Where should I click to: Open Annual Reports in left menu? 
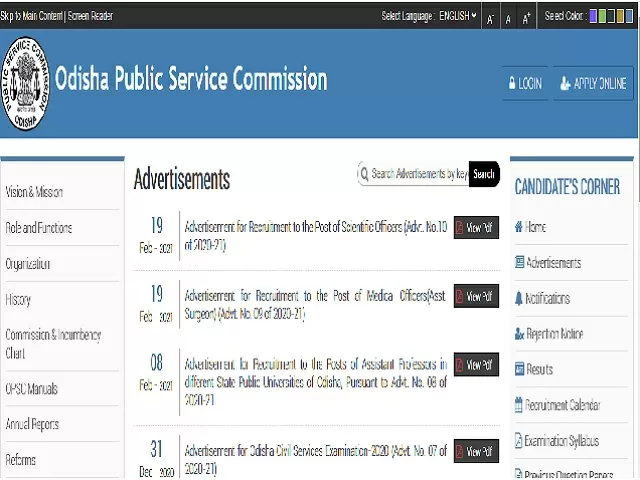(x=32, y=424)
